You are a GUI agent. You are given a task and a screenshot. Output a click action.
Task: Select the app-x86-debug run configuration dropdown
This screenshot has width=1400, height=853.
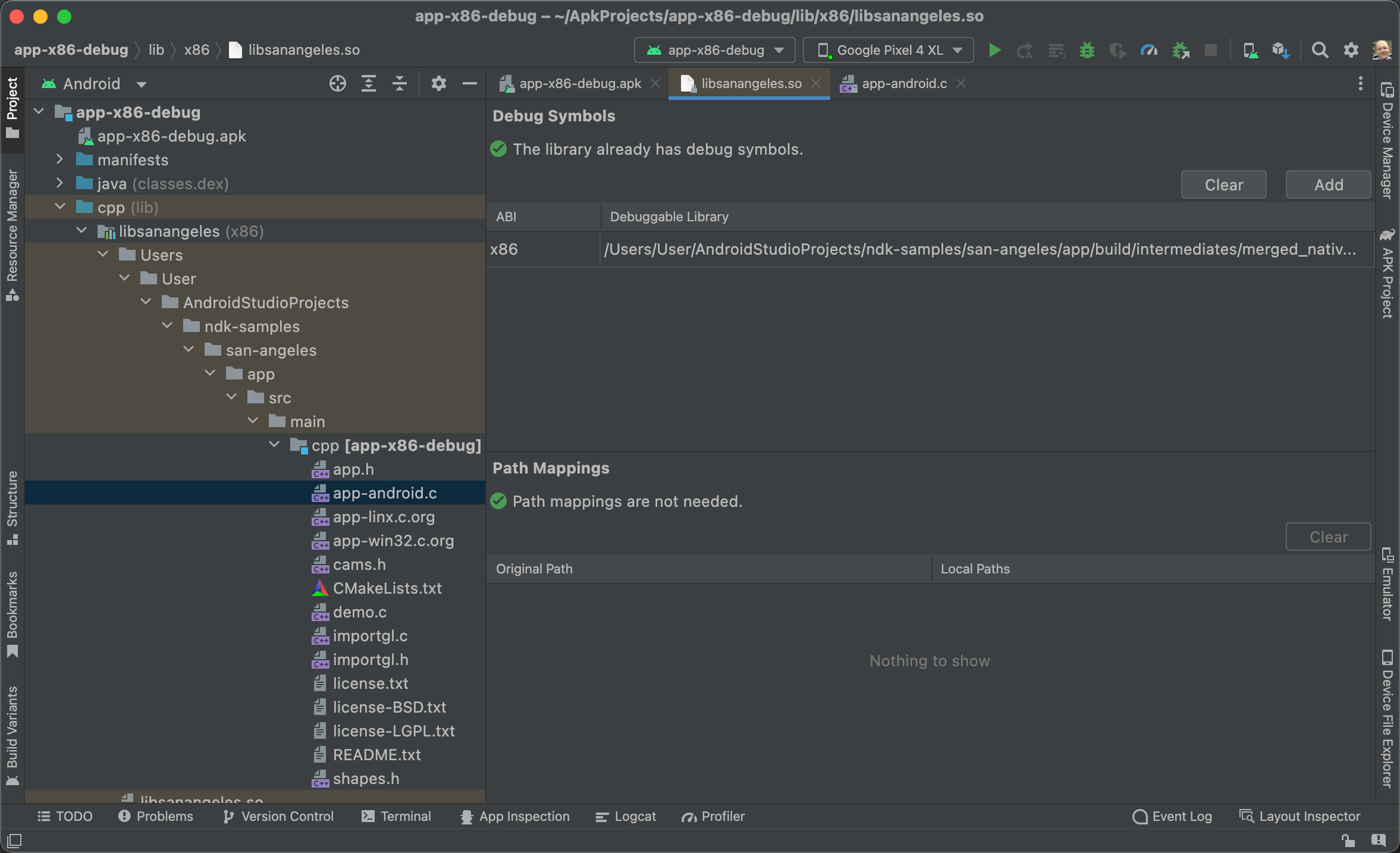(713, 49)
